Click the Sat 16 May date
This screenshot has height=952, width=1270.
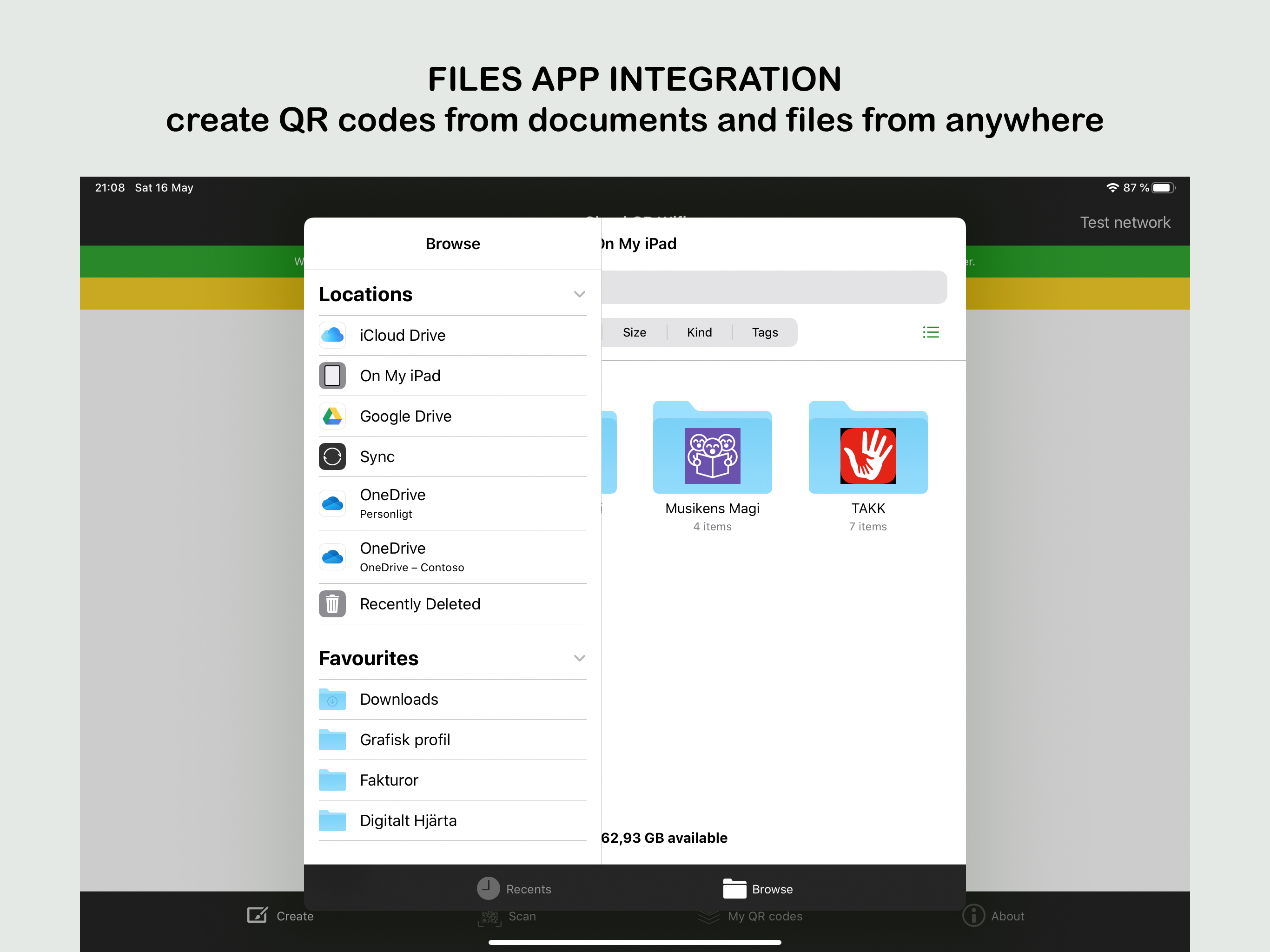(x=164, y=188)
